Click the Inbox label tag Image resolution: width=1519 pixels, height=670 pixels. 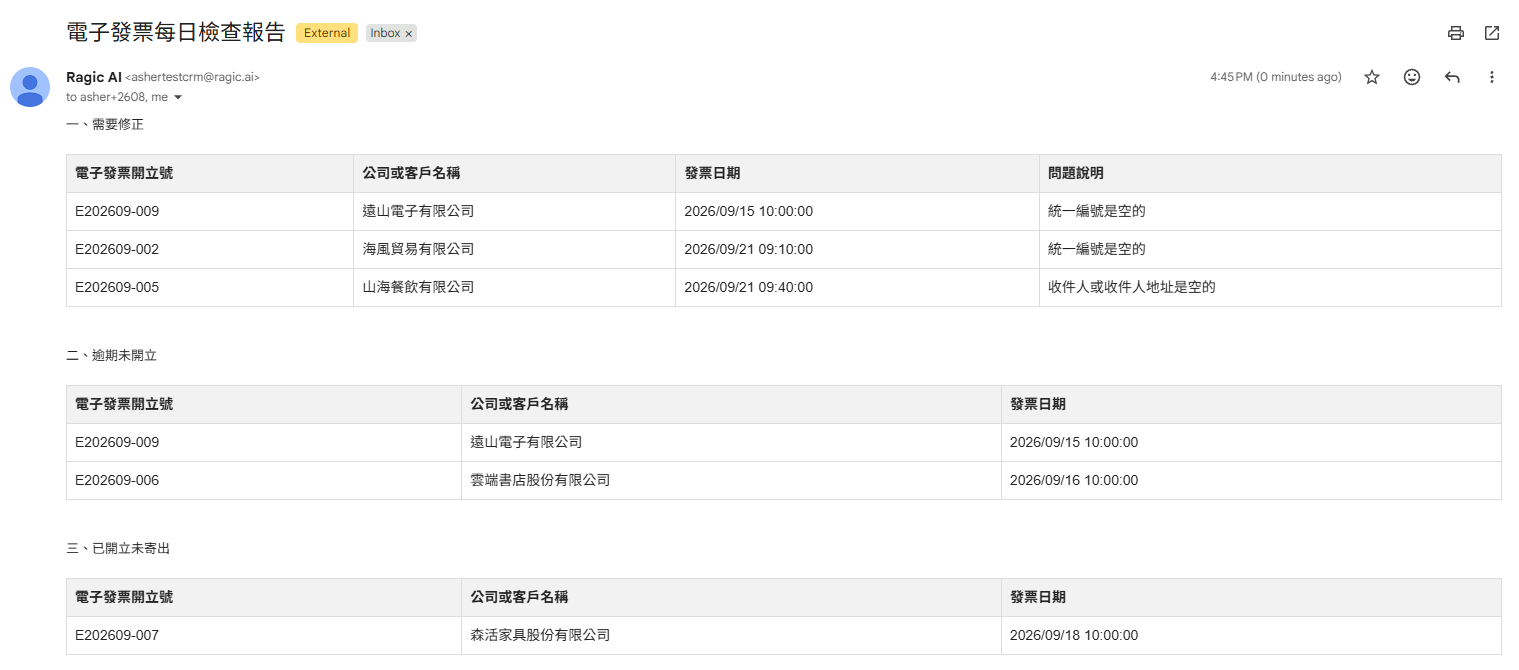385,33
